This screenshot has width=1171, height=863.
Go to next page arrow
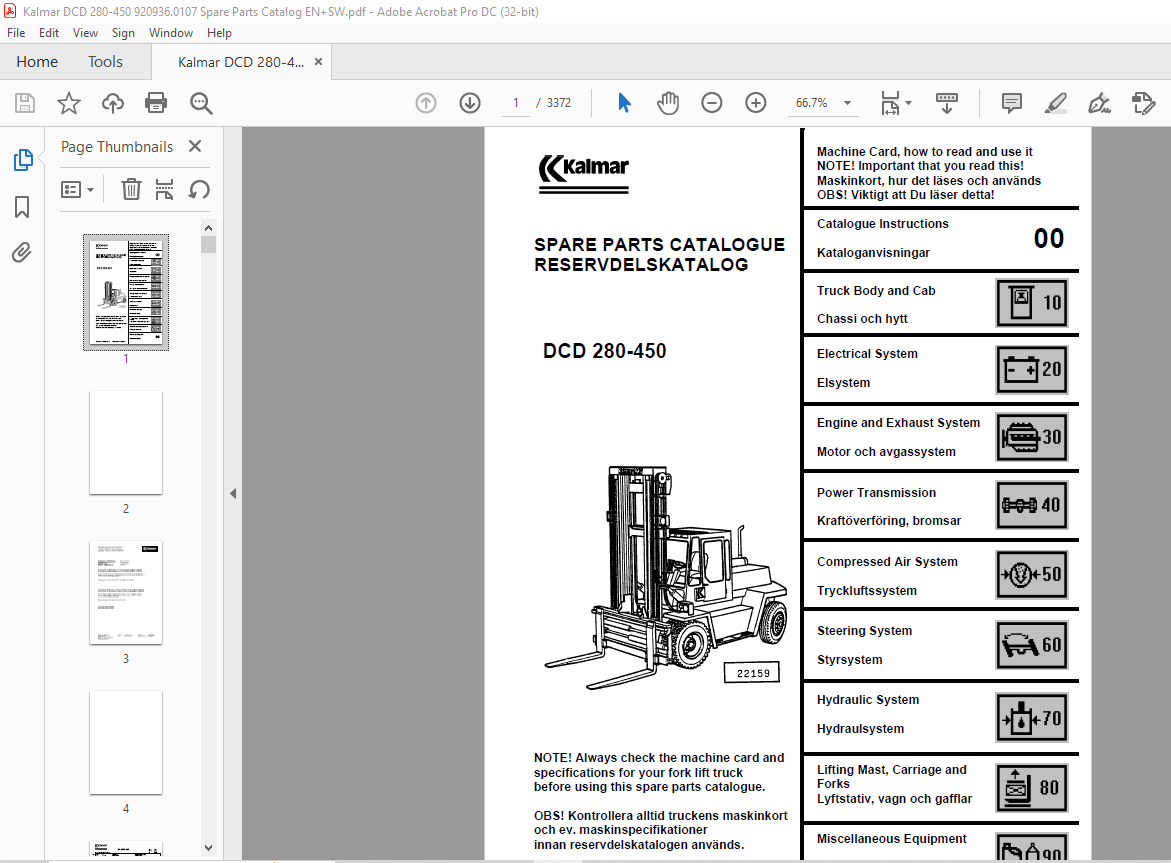click(470, 103)
